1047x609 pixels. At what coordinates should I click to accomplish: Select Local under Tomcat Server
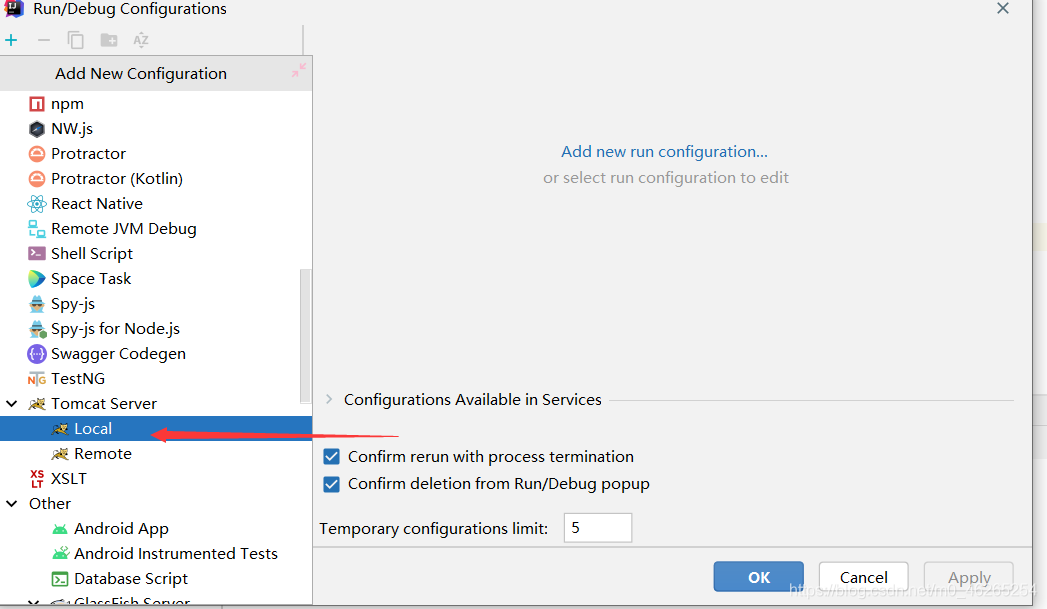pos(93,429)
